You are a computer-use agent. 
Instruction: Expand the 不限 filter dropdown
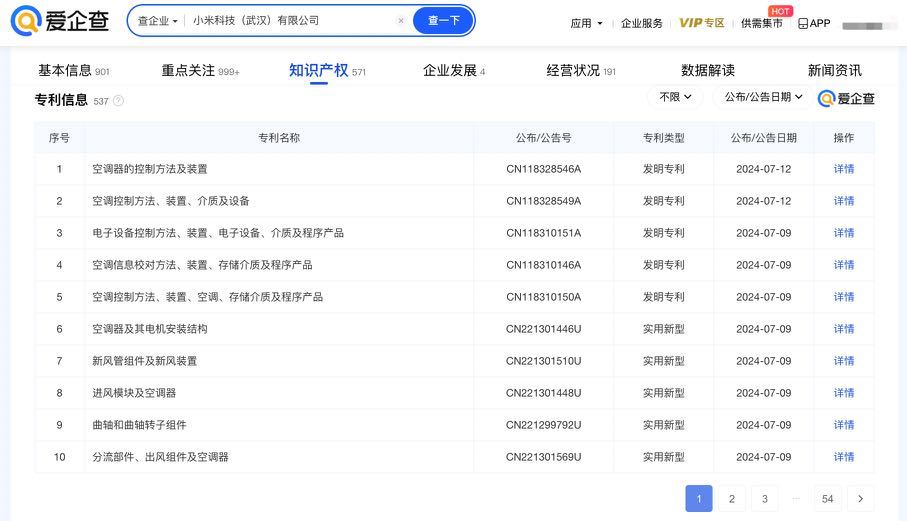pyautogui.click(x=675, y=97)
